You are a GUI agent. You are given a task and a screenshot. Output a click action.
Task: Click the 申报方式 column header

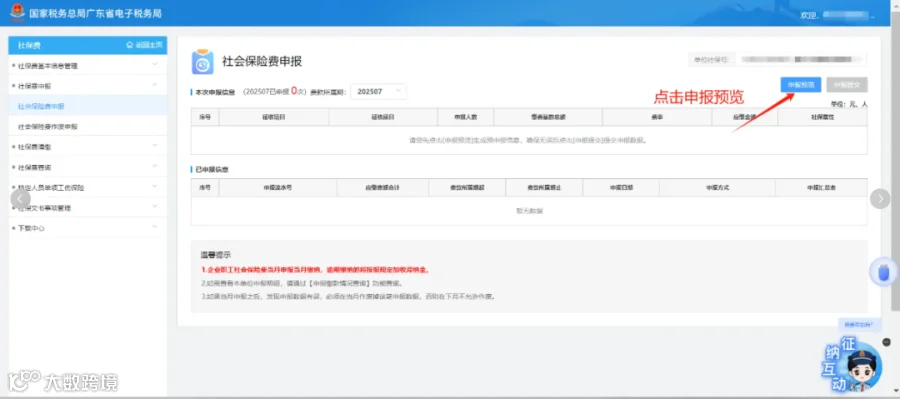(717, 188)
